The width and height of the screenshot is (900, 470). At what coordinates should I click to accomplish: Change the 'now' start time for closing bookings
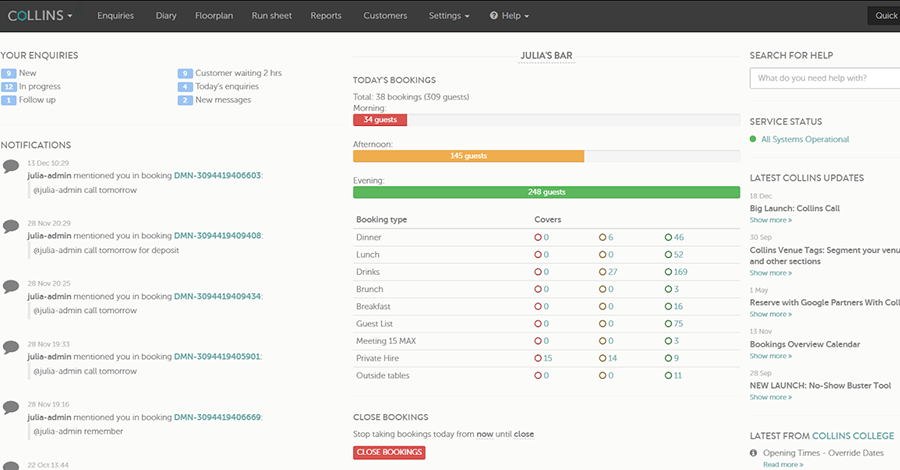point(484,434)
